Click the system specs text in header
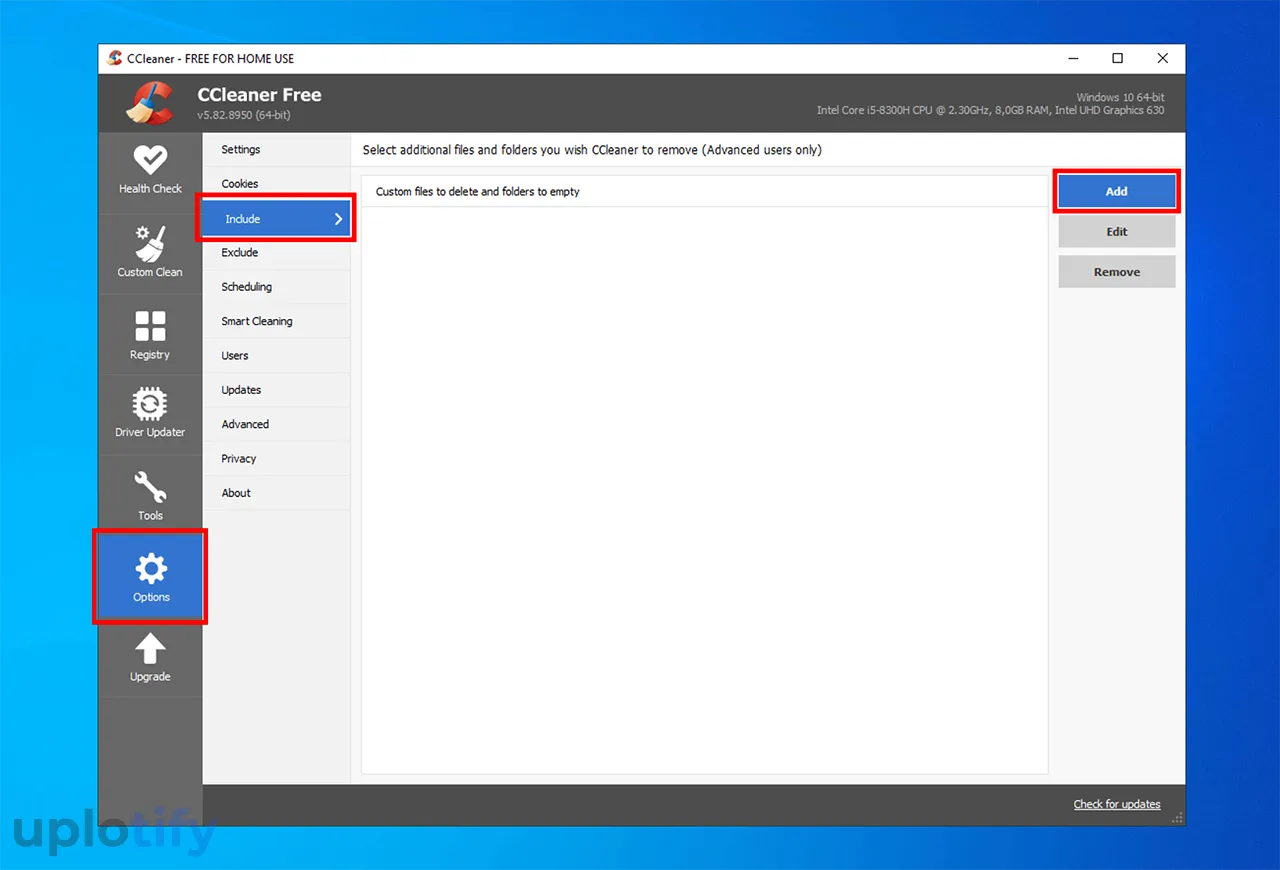1280x870 pixels. tap(990, 104)
